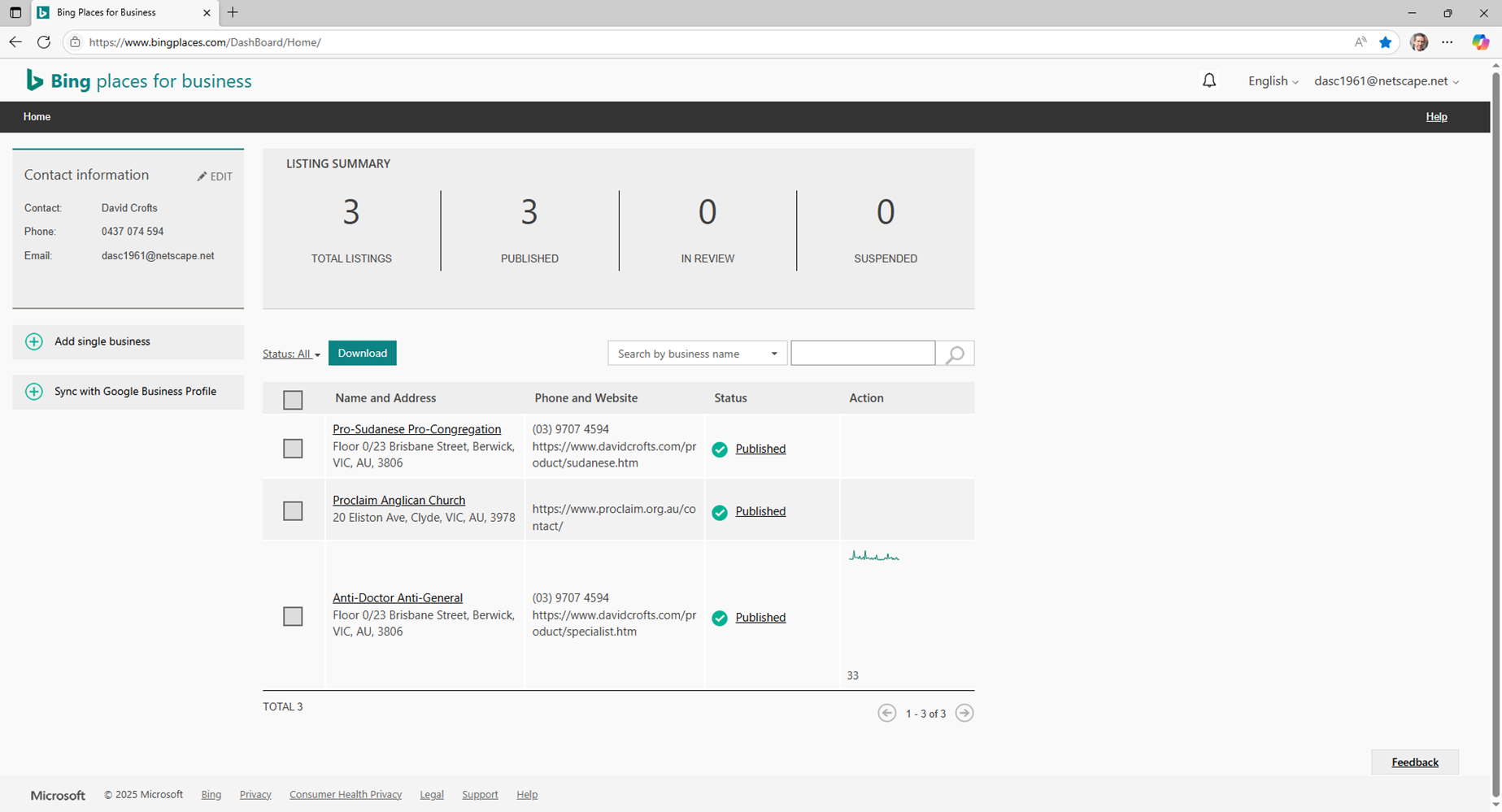The image size is (1502, 812).
Task: Open the Help footer link
Action: pos(527,795)
